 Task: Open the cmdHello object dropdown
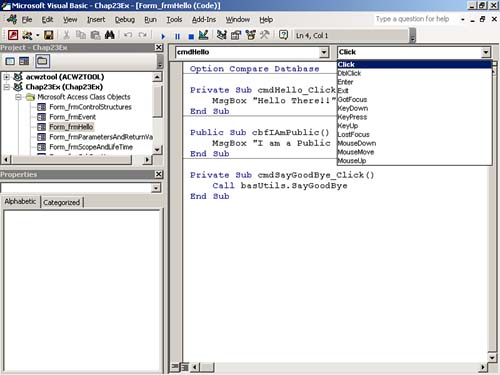(324, 52)
